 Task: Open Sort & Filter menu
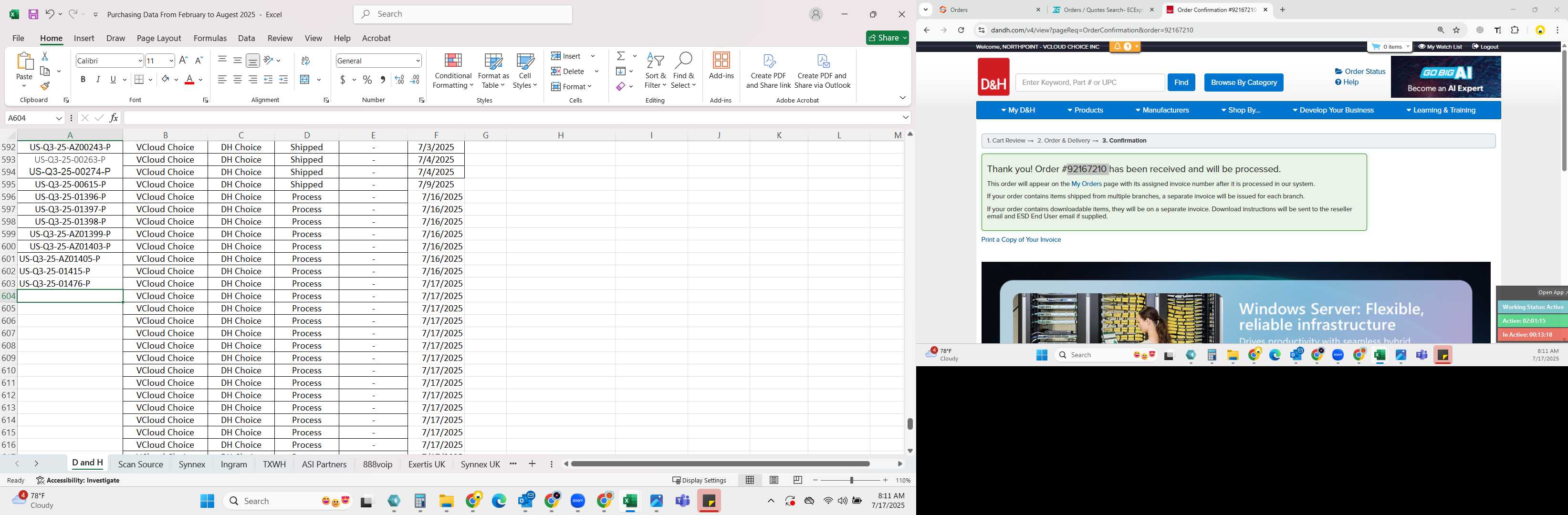(x=656, y=71)
